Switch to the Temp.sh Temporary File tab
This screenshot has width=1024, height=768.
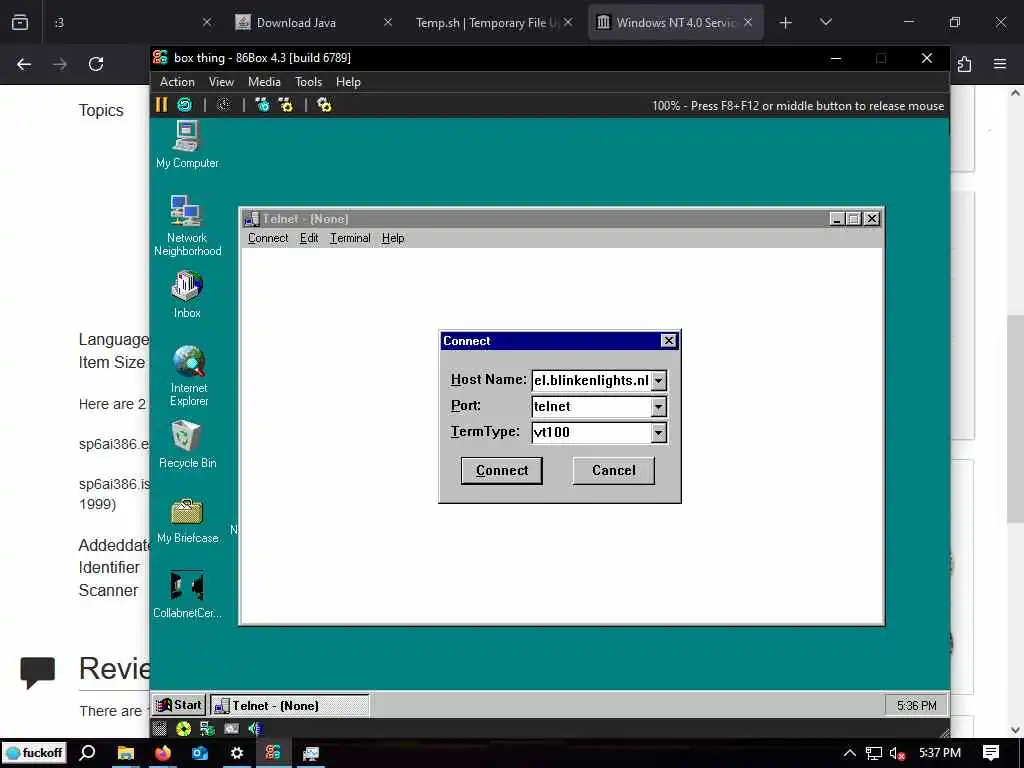point(495,22)
